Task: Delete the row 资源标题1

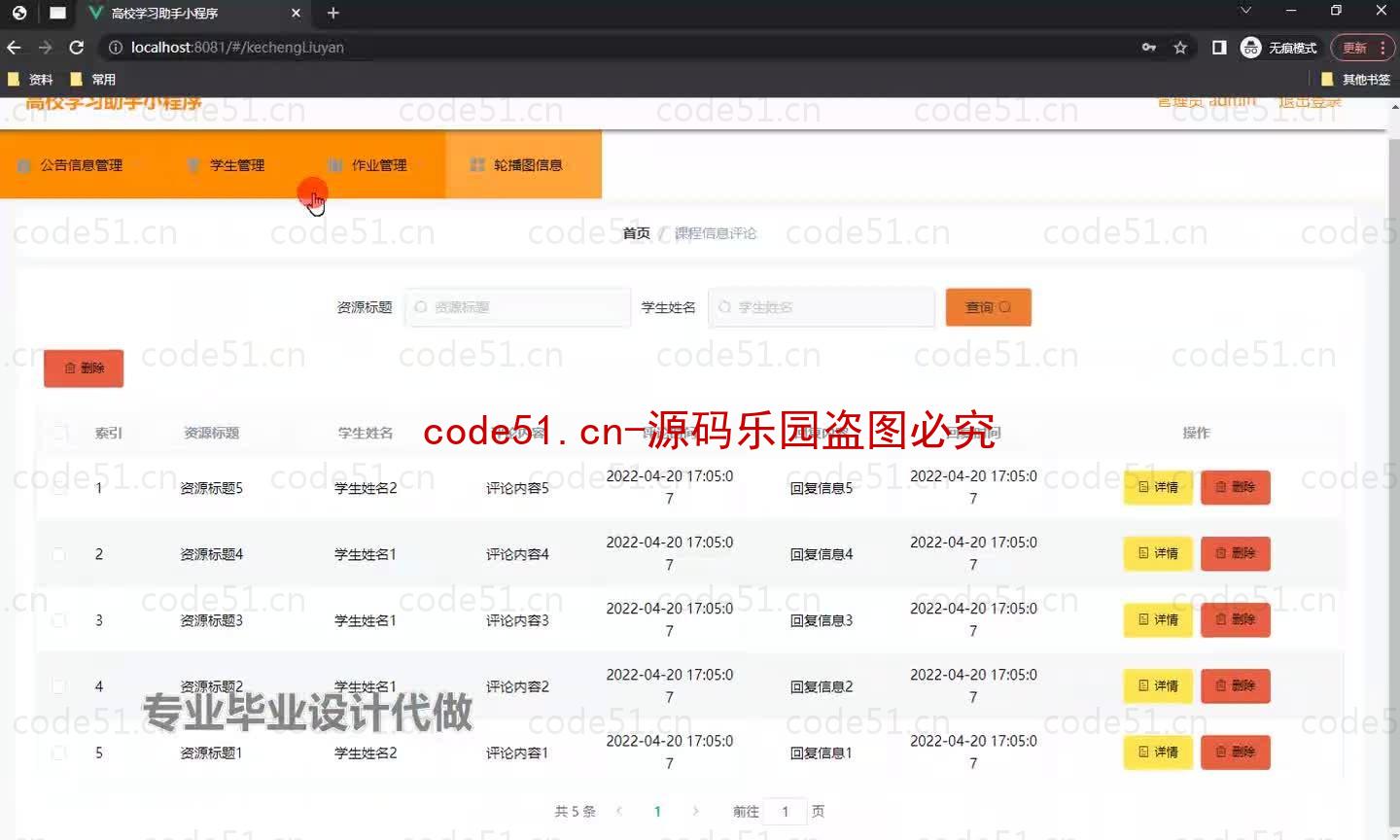Action: (1236, 752)
